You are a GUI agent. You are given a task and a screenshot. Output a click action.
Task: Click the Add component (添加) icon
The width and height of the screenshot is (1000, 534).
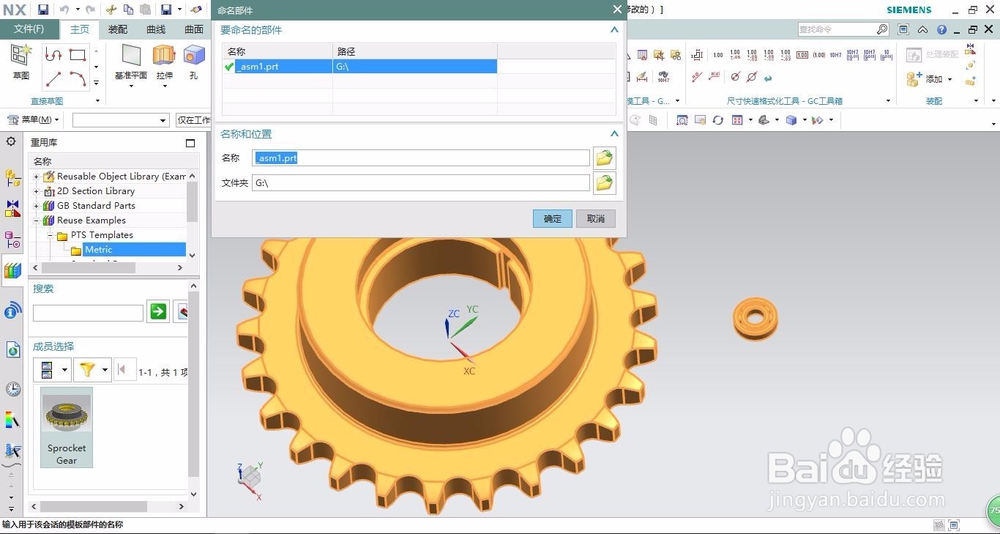[915, 79]
